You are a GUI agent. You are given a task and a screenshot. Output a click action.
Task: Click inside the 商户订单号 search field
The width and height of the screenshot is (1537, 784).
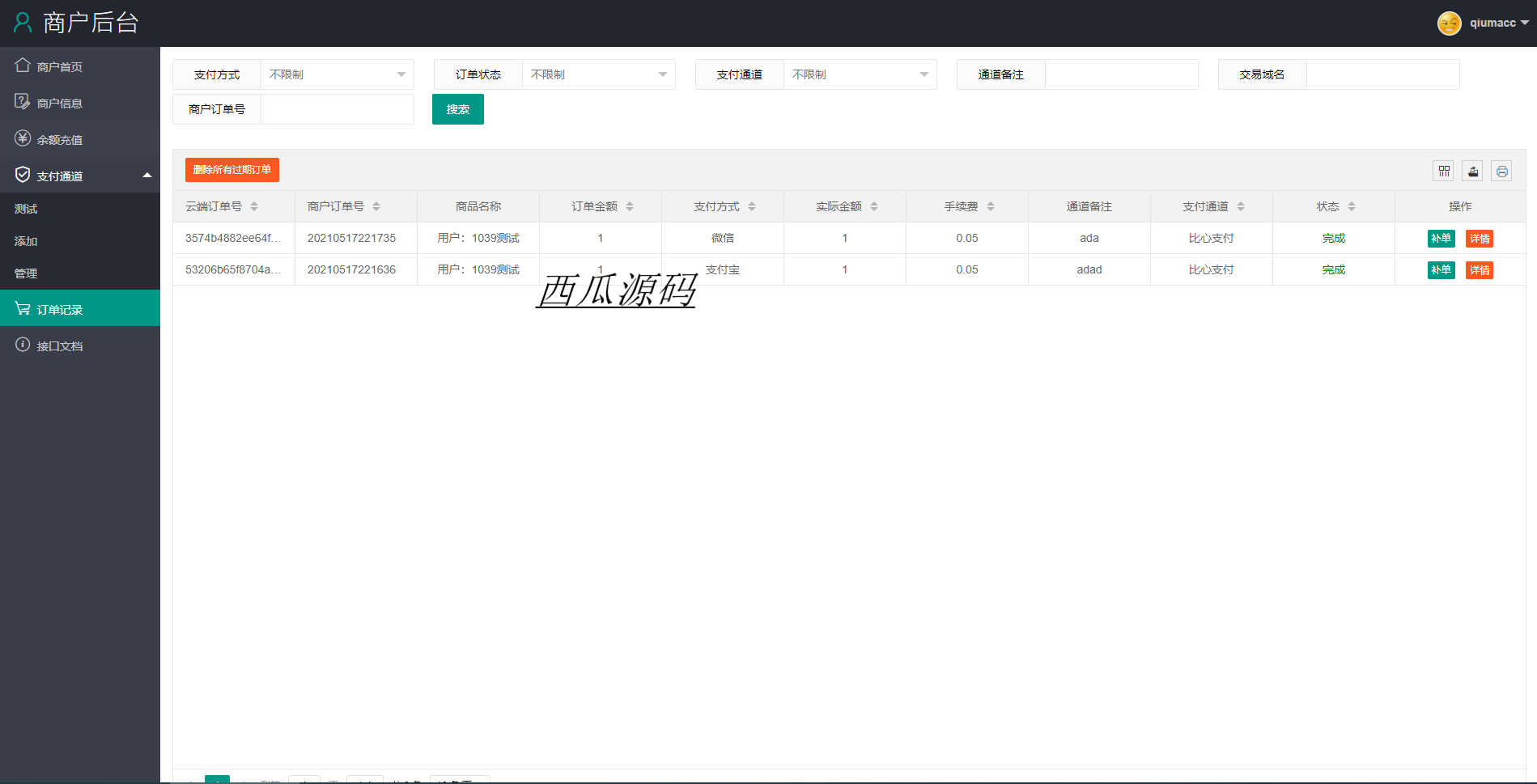(337, 108)
